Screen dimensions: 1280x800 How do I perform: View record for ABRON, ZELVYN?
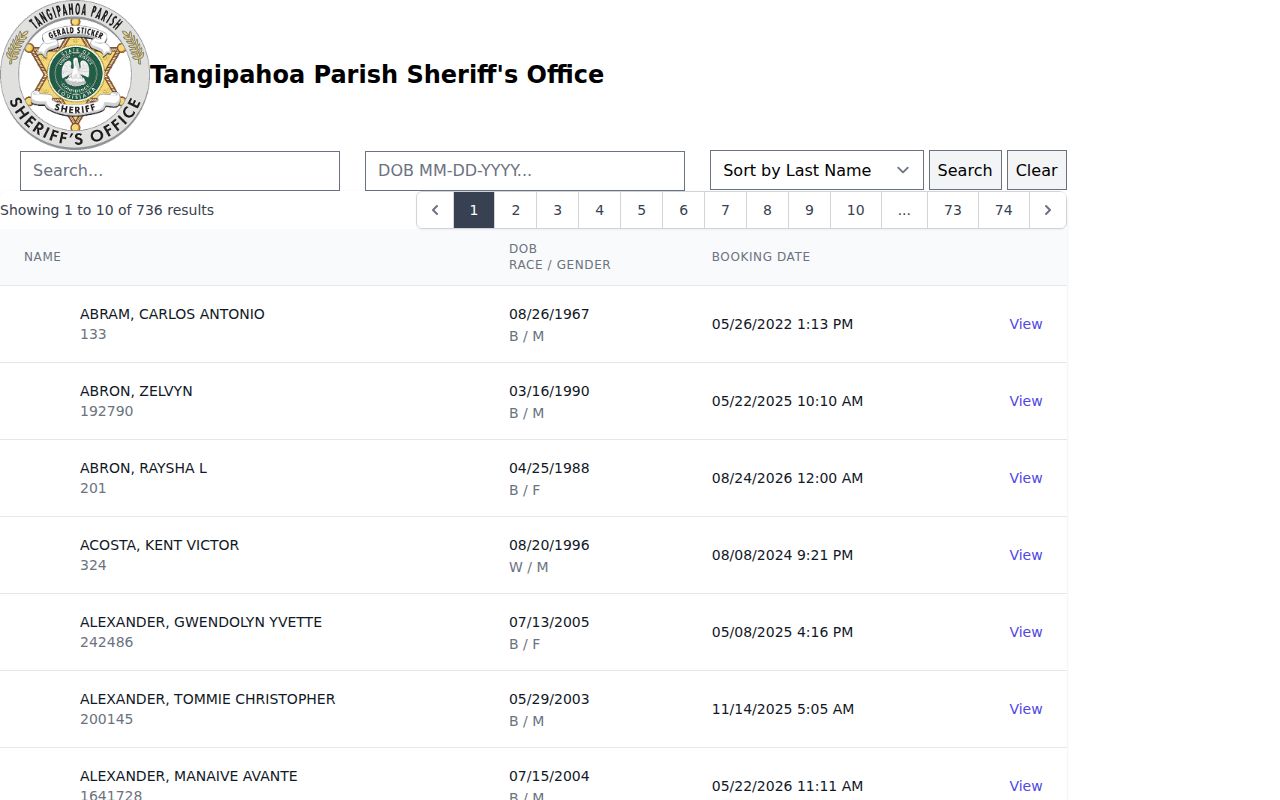pos(1026,401)
